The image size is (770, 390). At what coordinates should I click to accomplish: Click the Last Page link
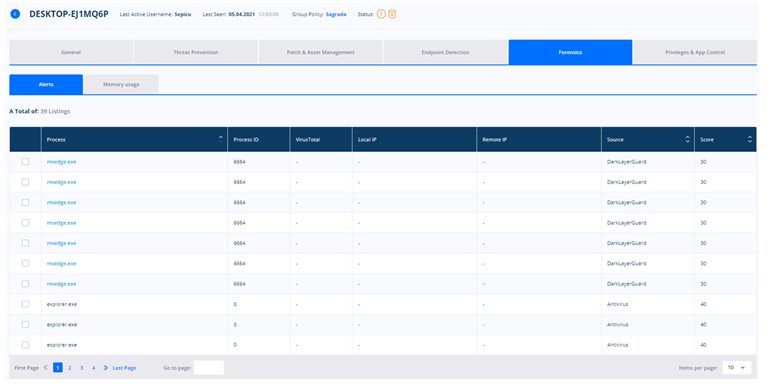tap(124, 367)
